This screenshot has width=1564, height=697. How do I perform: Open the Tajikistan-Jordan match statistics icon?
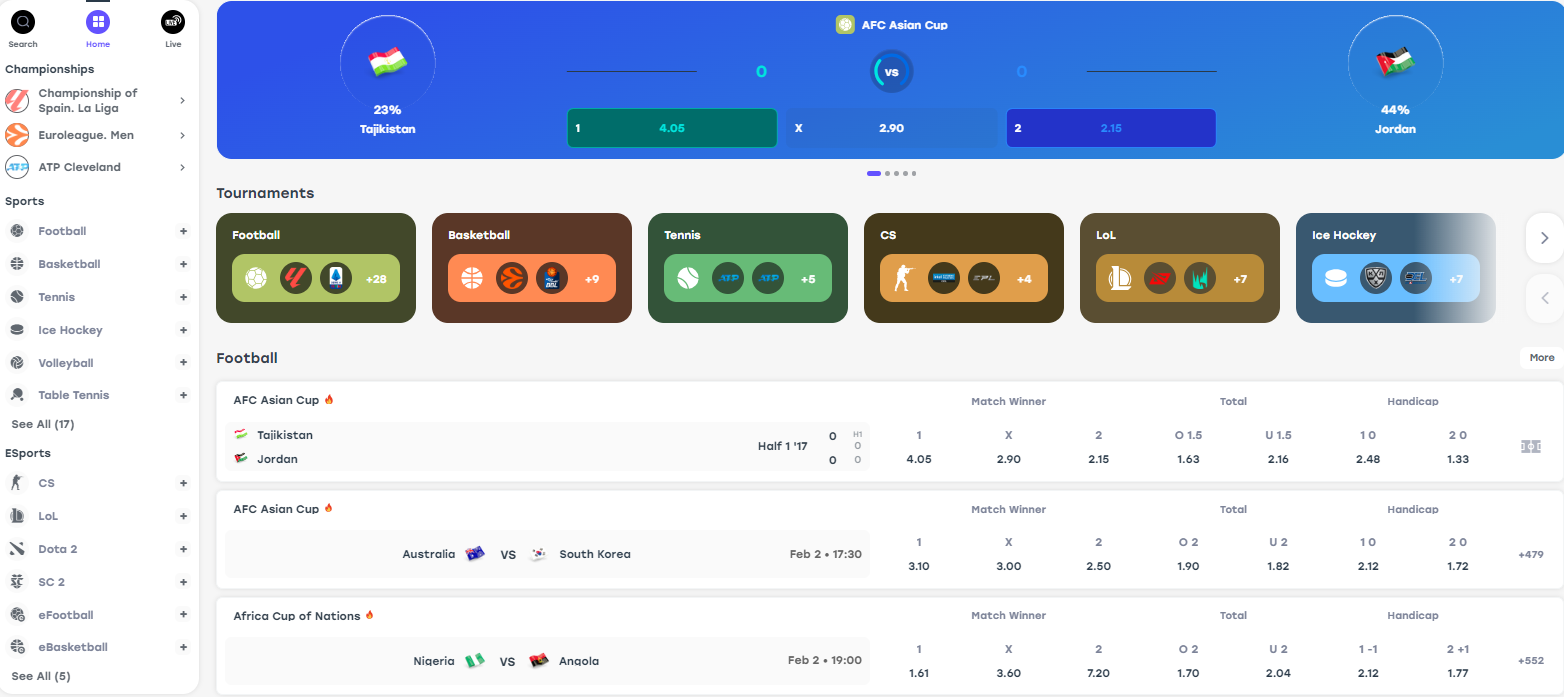[1530, 447]
